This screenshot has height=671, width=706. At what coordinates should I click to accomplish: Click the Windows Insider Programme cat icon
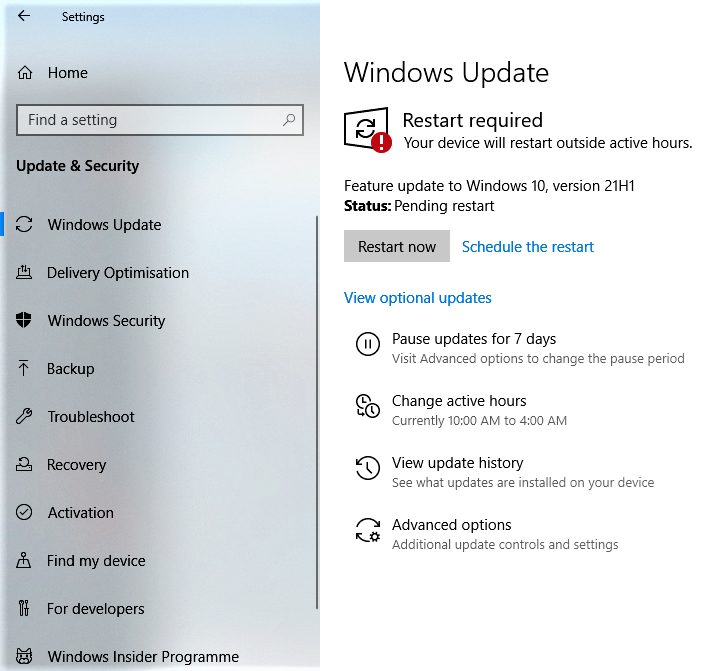(x=24, y=656)
